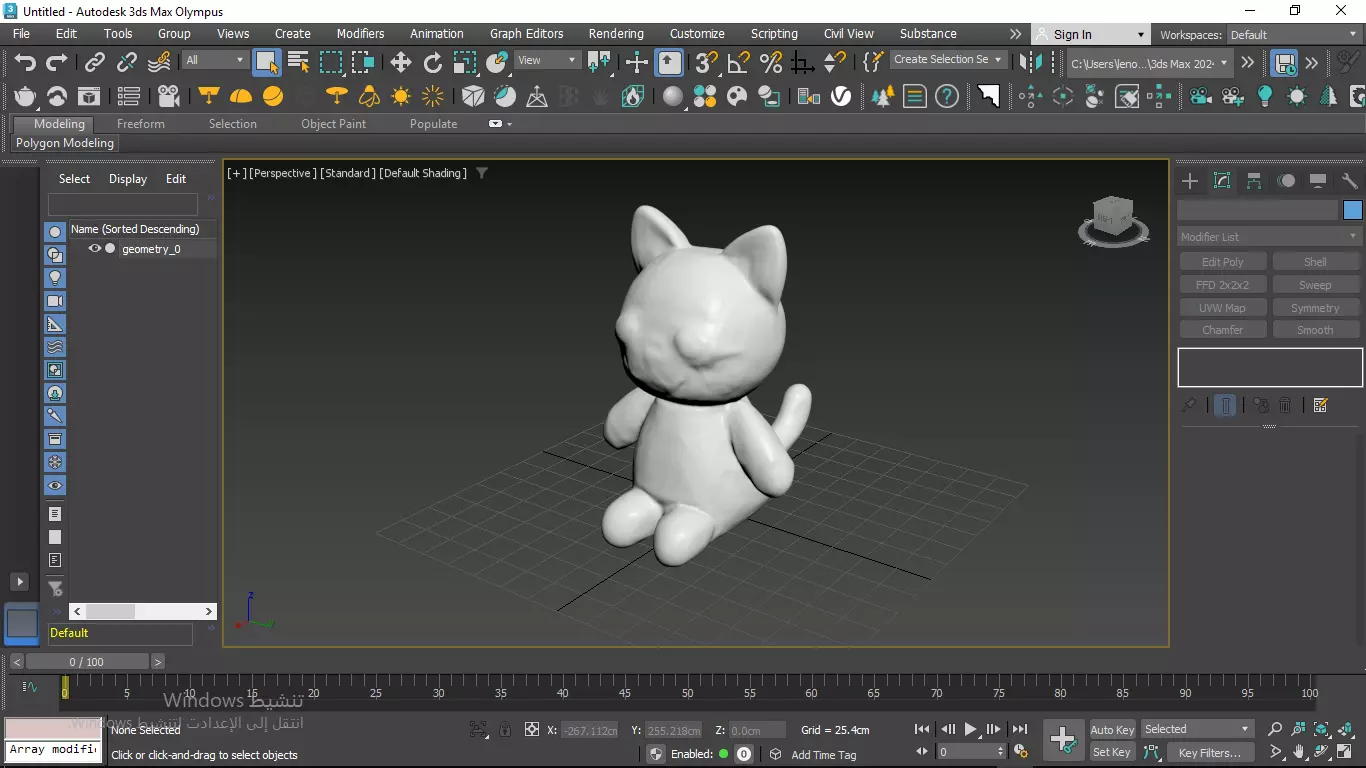
Task: Open the Modifiers menu
Action: point(360,34)
